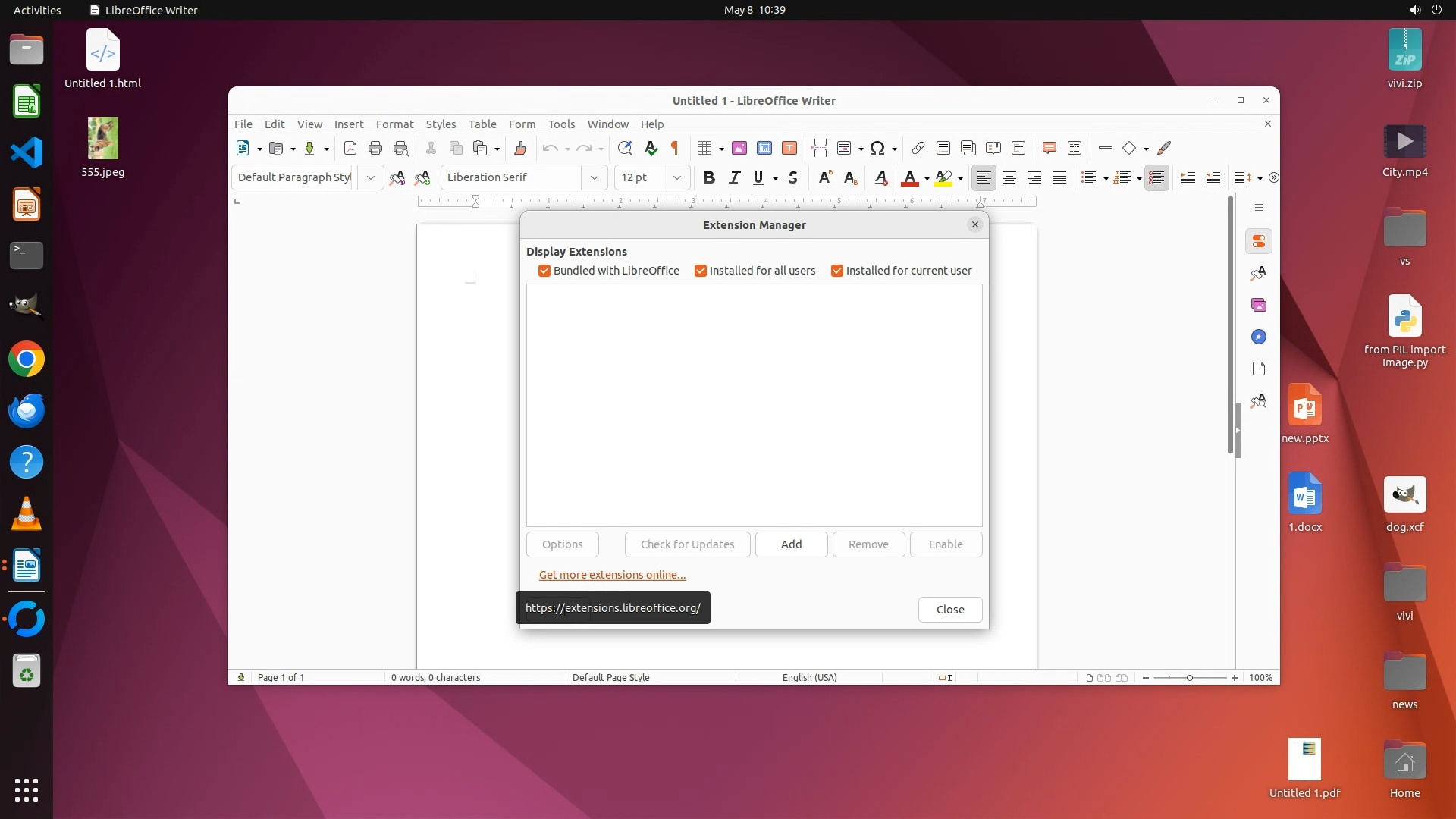This screenshot has width=1456, height=819.
Task: Click Export as PDF toolbar icon
Action: point(350,148)
